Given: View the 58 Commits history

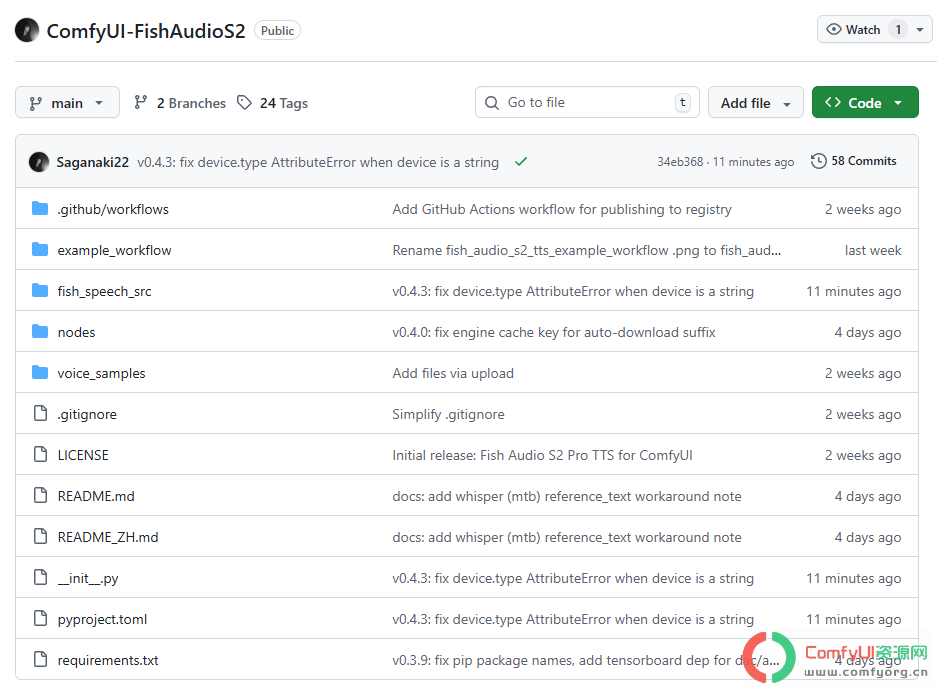Looking at the screenshot, I should coord(854,161).
